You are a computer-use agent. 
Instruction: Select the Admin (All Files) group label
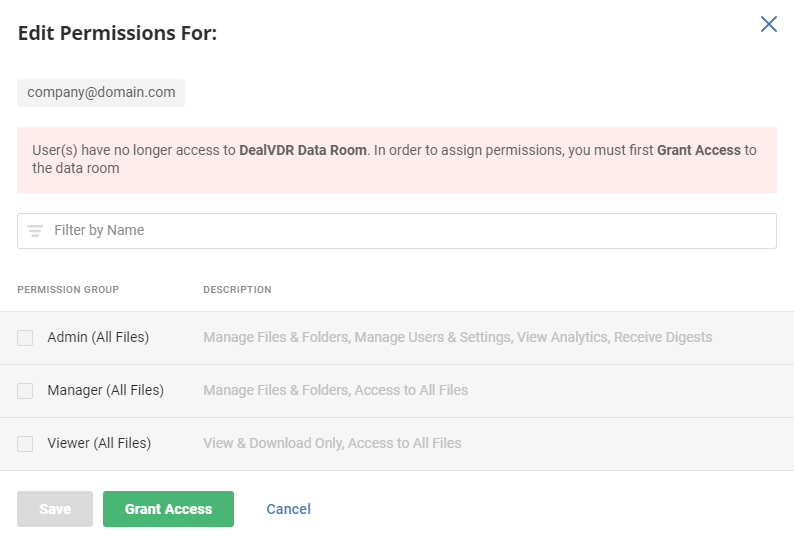click(x=98, y=338)
